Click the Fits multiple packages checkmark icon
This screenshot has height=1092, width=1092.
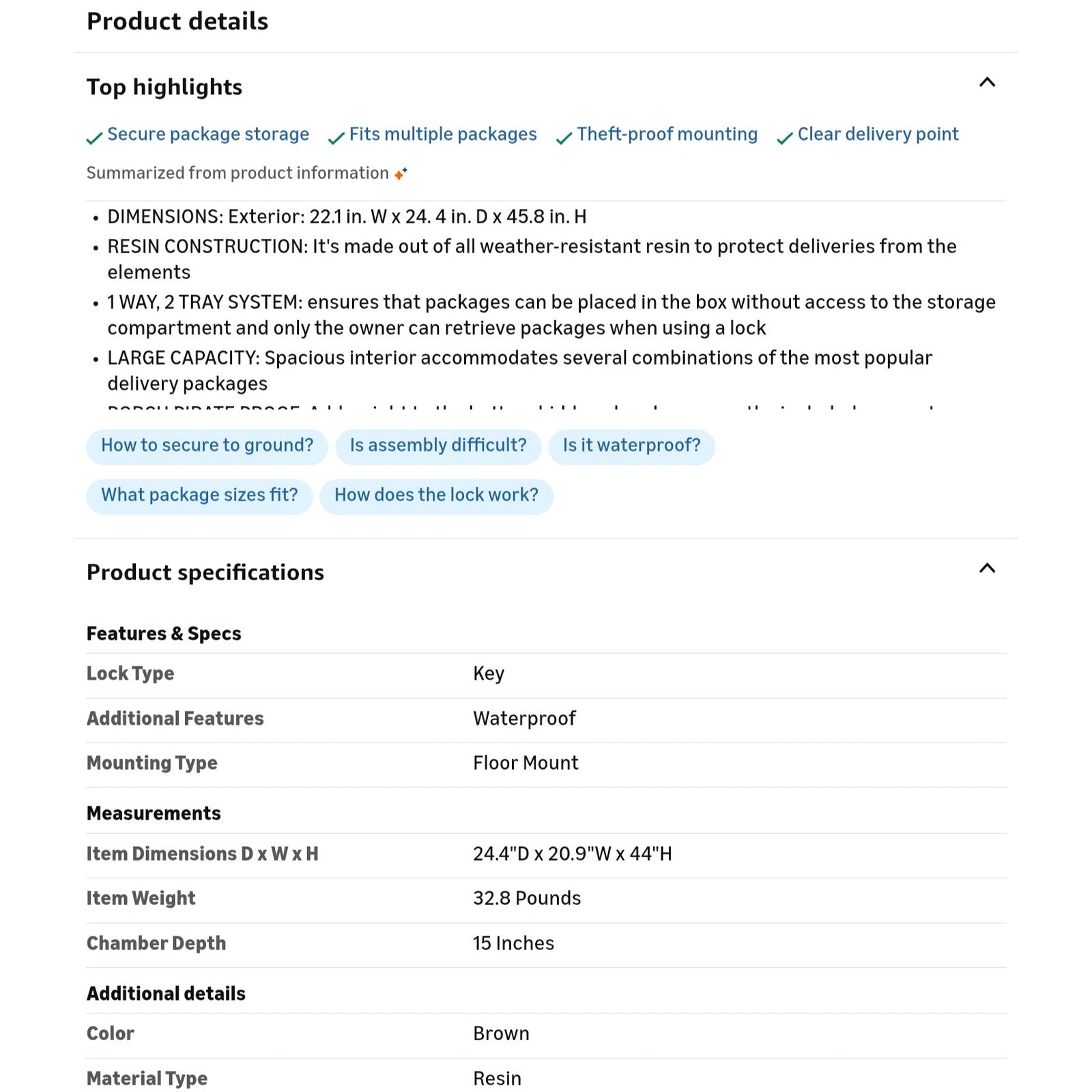(x=336, y=139)
